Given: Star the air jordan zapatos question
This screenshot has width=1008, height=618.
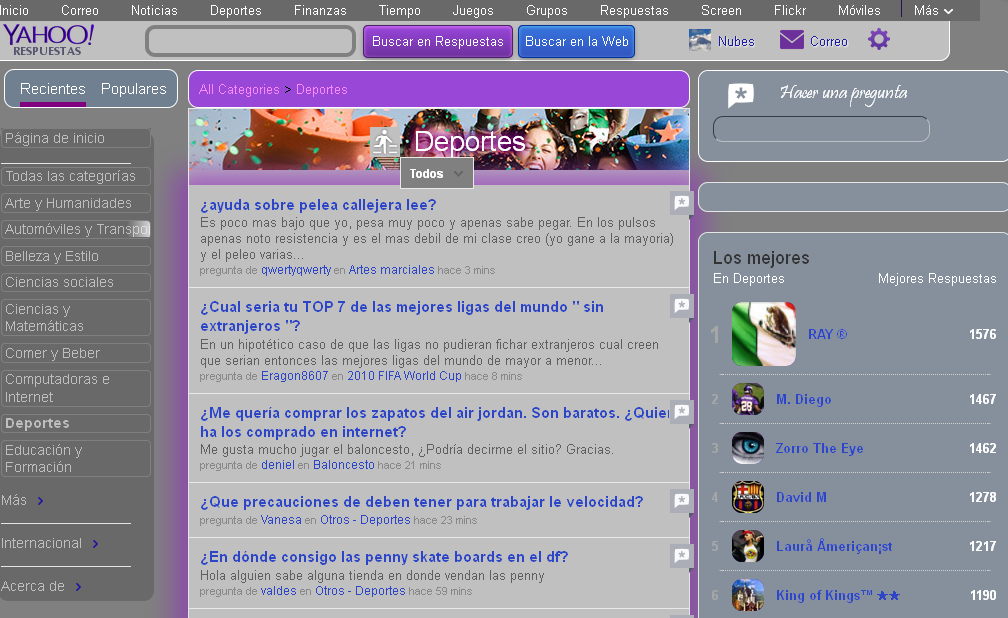Looking at the screenshot, I should (x=681, y=412).
